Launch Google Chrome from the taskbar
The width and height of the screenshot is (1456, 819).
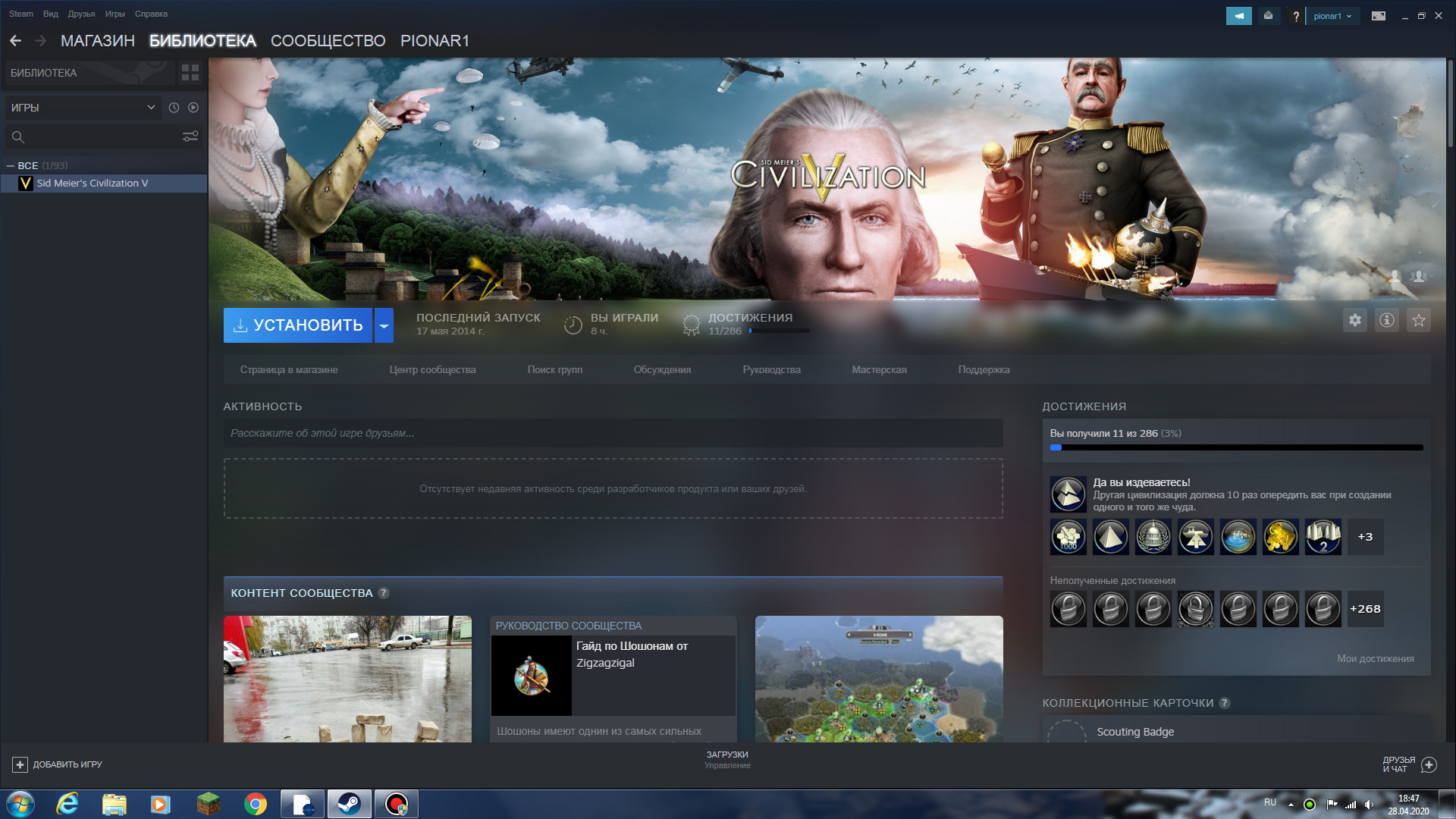(256, 804)
